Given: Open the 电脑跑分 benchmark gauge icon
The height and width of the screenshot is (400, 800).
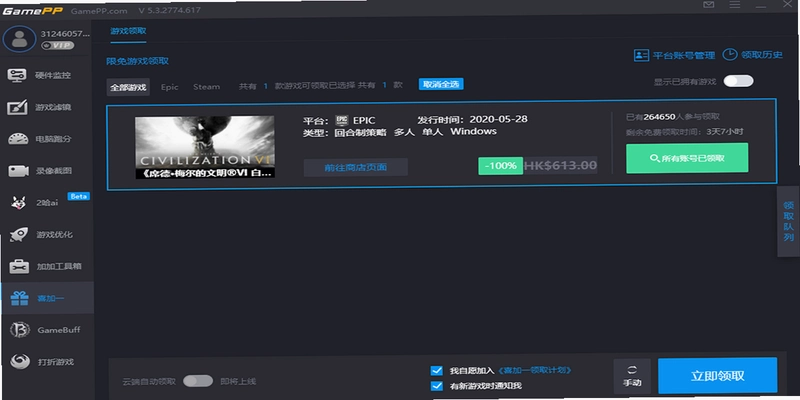Looking at the screenshot, I should (18, 139).
